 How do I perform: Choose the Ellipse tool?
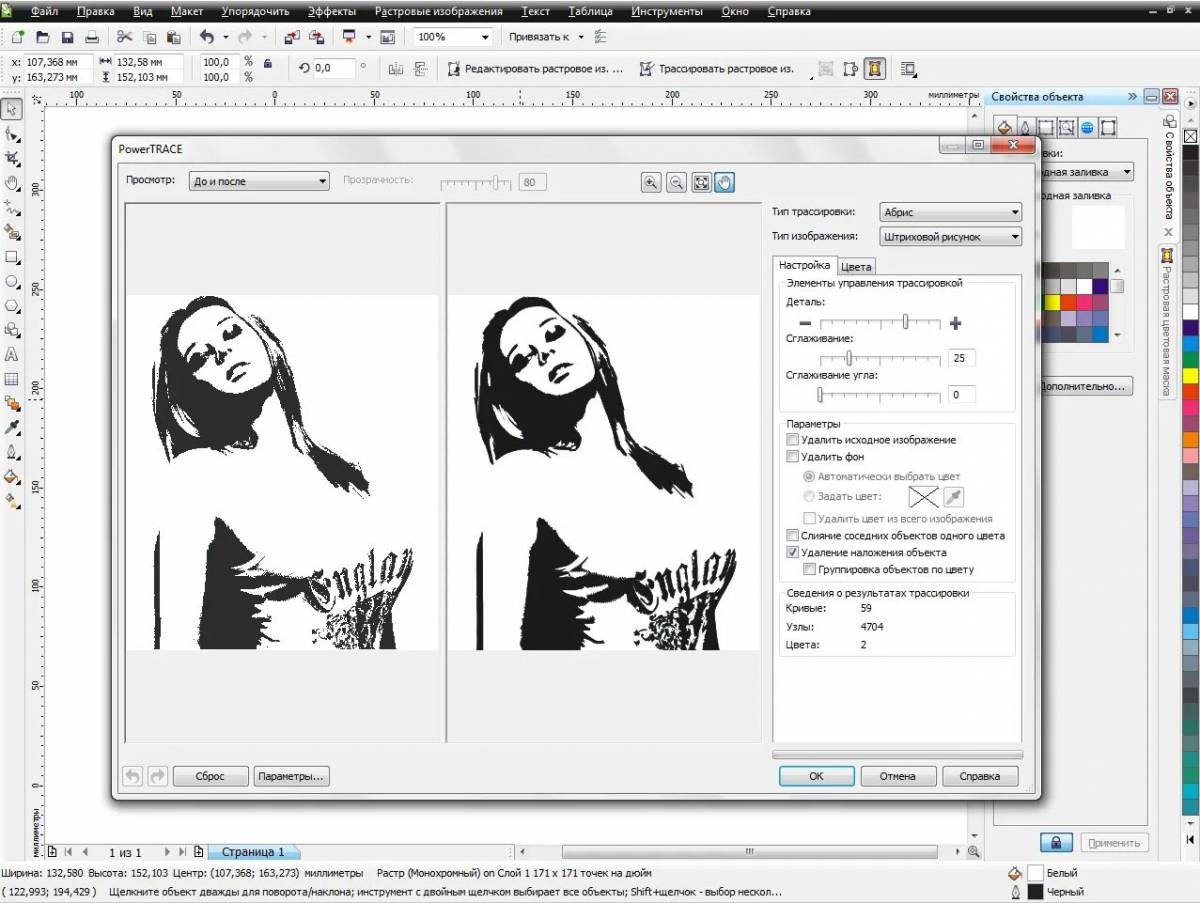[13, 281]
